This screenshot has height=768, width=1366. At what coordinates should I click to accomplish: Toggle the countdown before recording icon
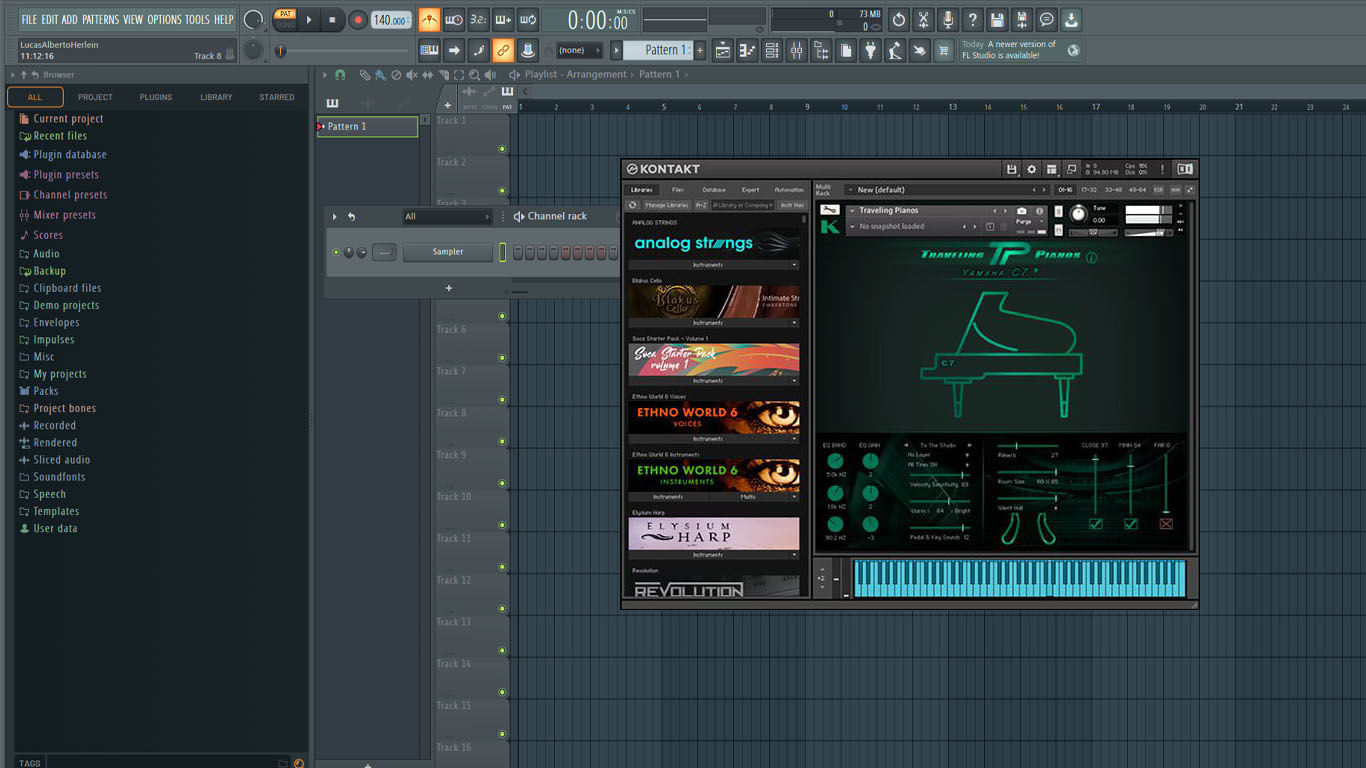tap(479, 19)
